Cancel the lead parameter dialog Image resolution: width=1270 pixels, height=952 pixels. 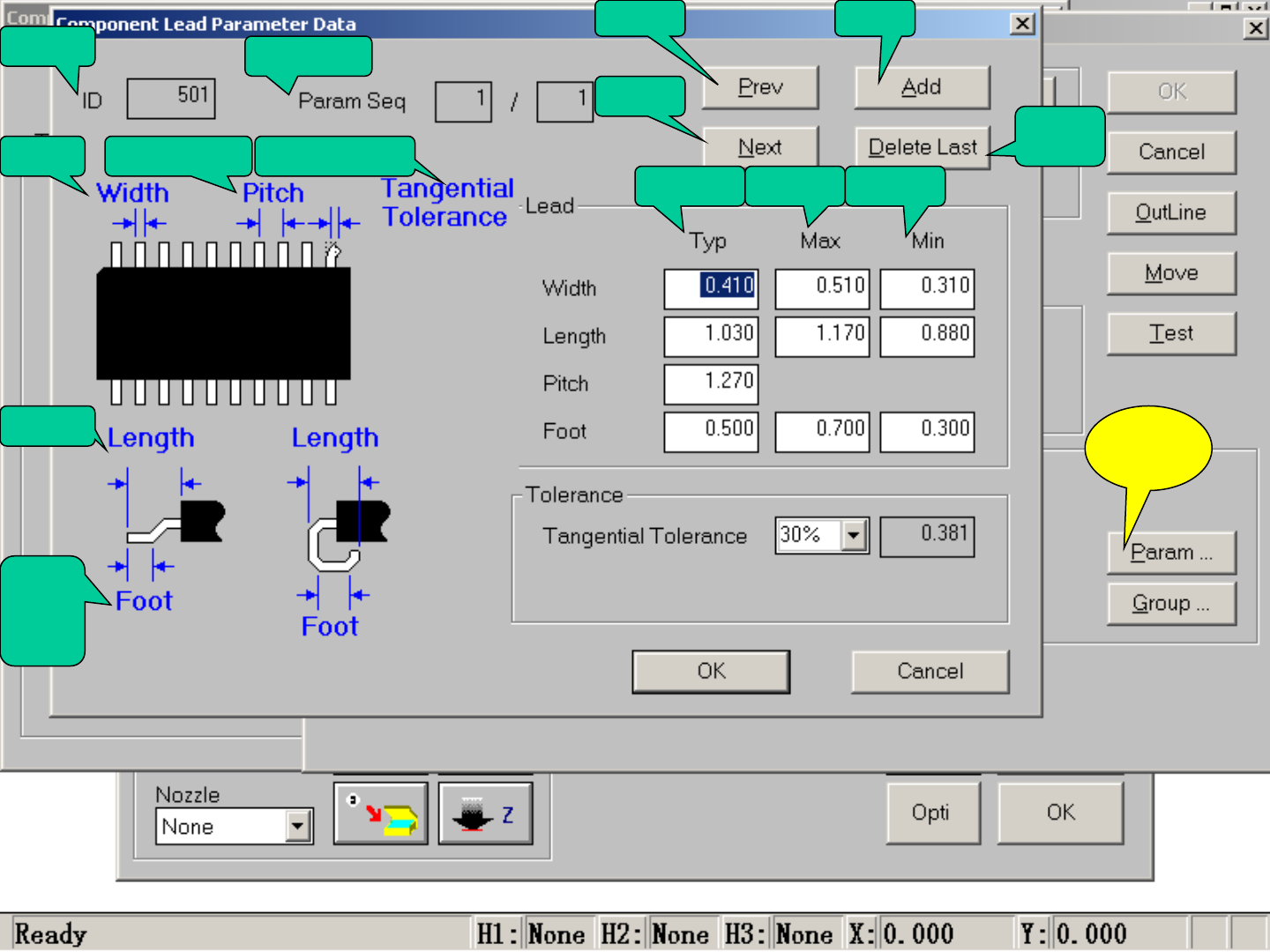(930, 672)
